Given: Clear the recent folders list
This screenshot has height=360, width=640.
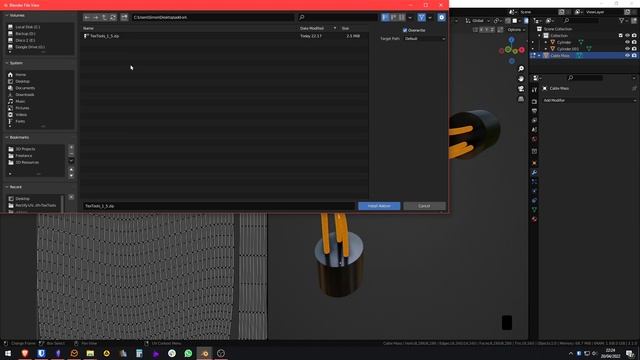Looking at the screenshot, I should pyautogui.click(x=71, y=197).
